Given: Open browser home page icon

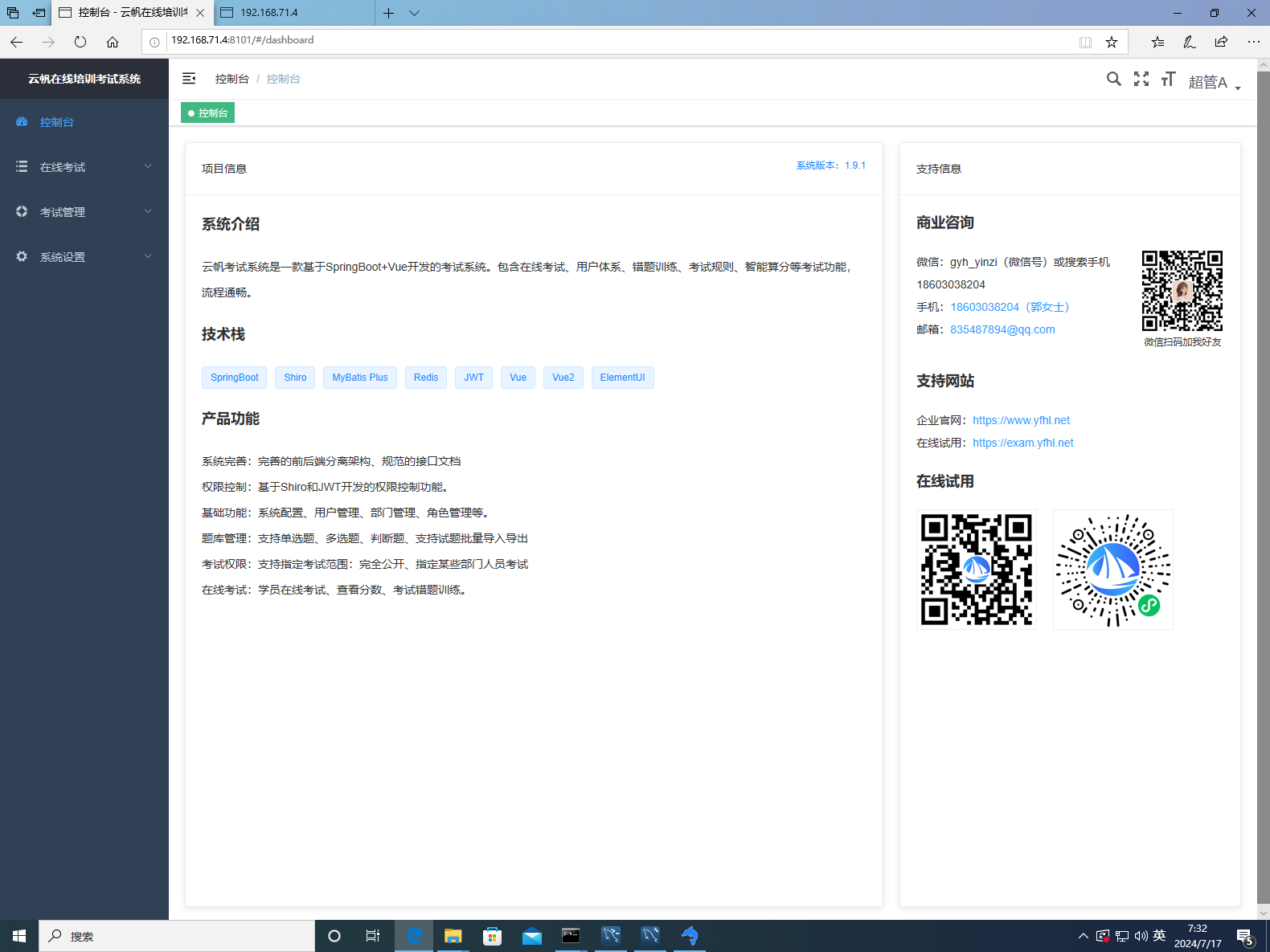Looking at the screenshot, I should pos(113,42).
